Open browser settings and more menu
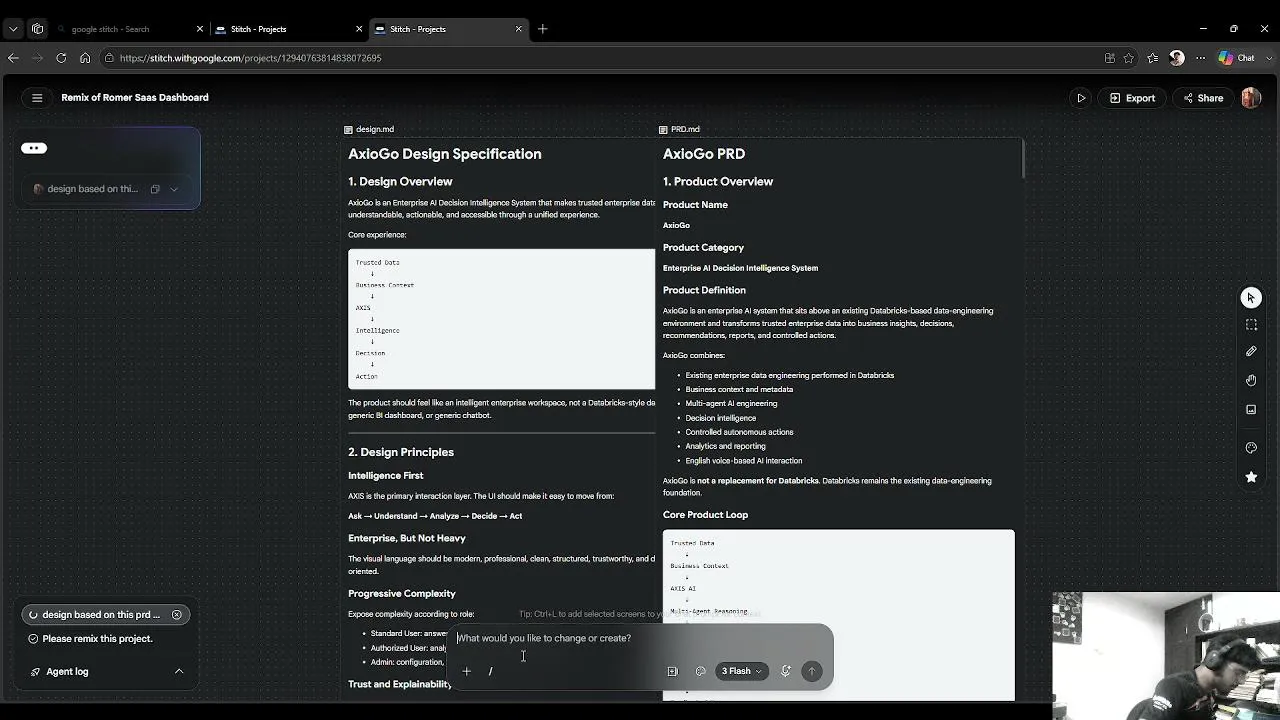The image size is (1280, 720). 1201,58
